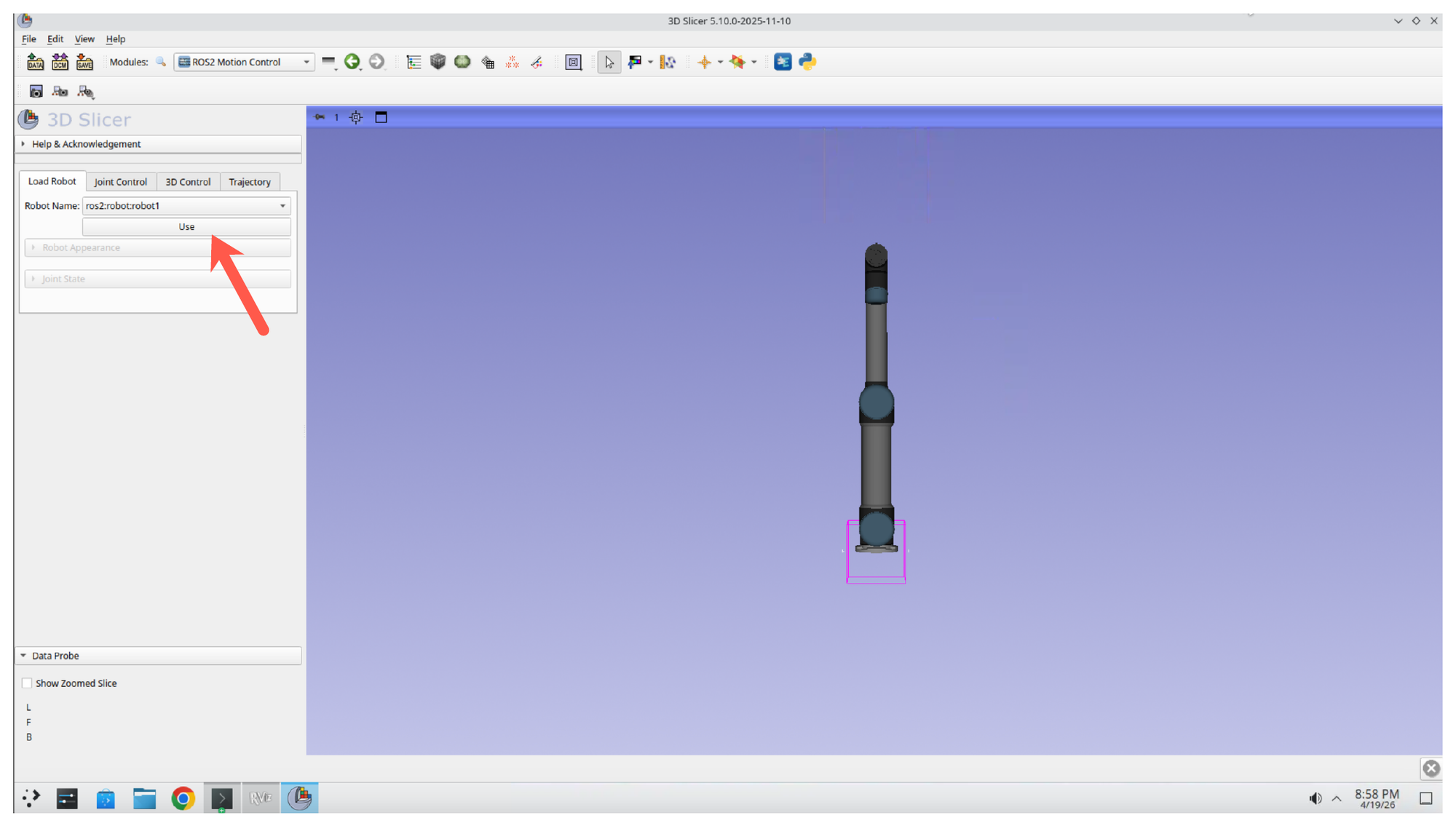This screenshot has height=826, width=1456.
Task: Open the DICOM browser from the toolbar
Action: pos(60,62)
